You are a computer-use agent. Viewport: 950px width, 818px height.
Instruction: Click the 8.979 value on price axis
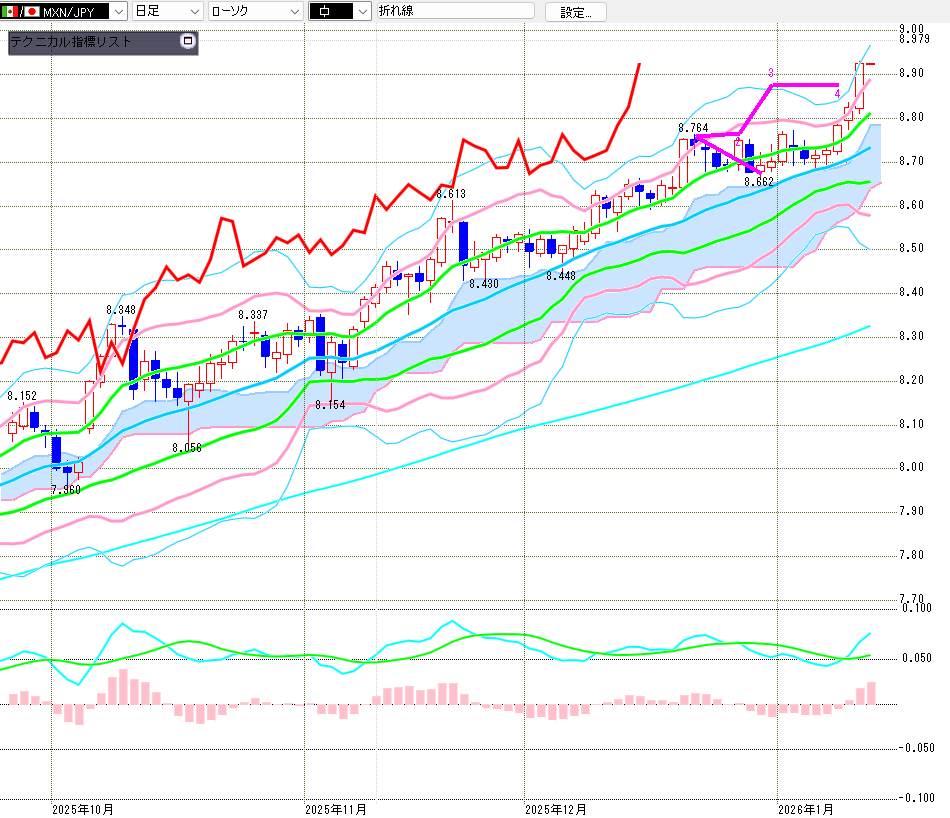[914, 39]
